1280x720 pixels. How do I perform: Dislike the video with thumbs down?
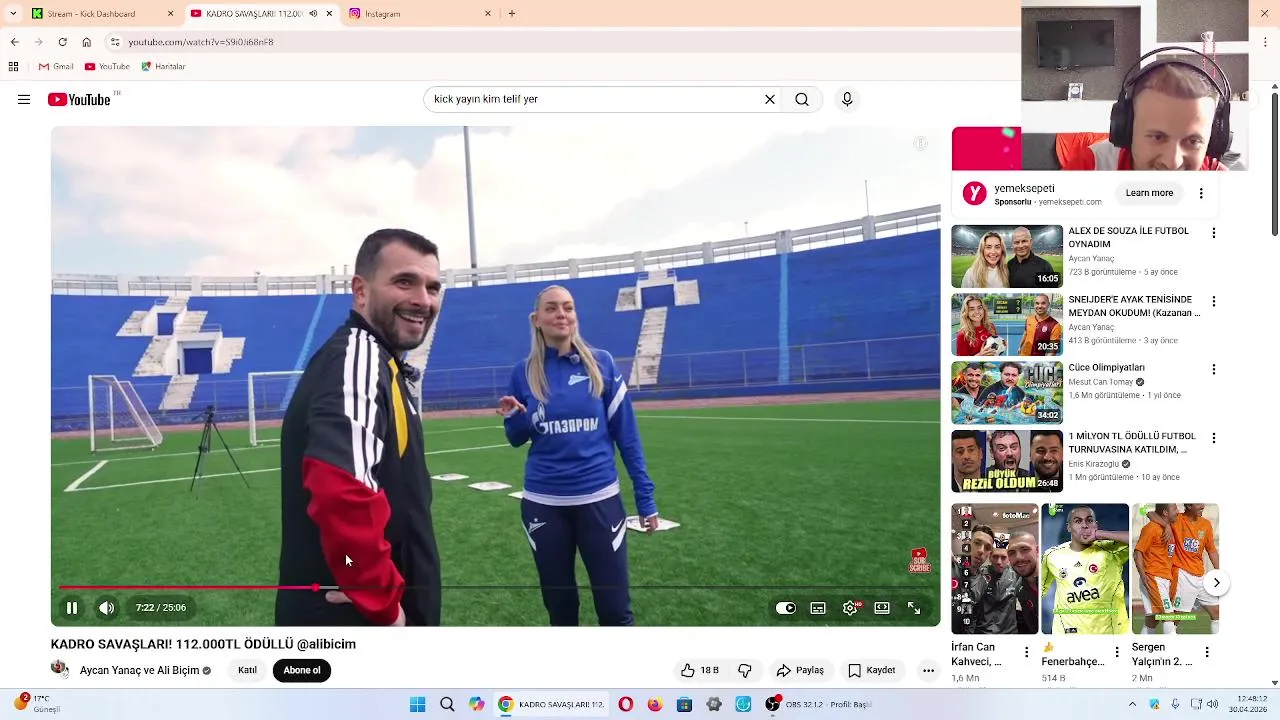tap(744, 670)
